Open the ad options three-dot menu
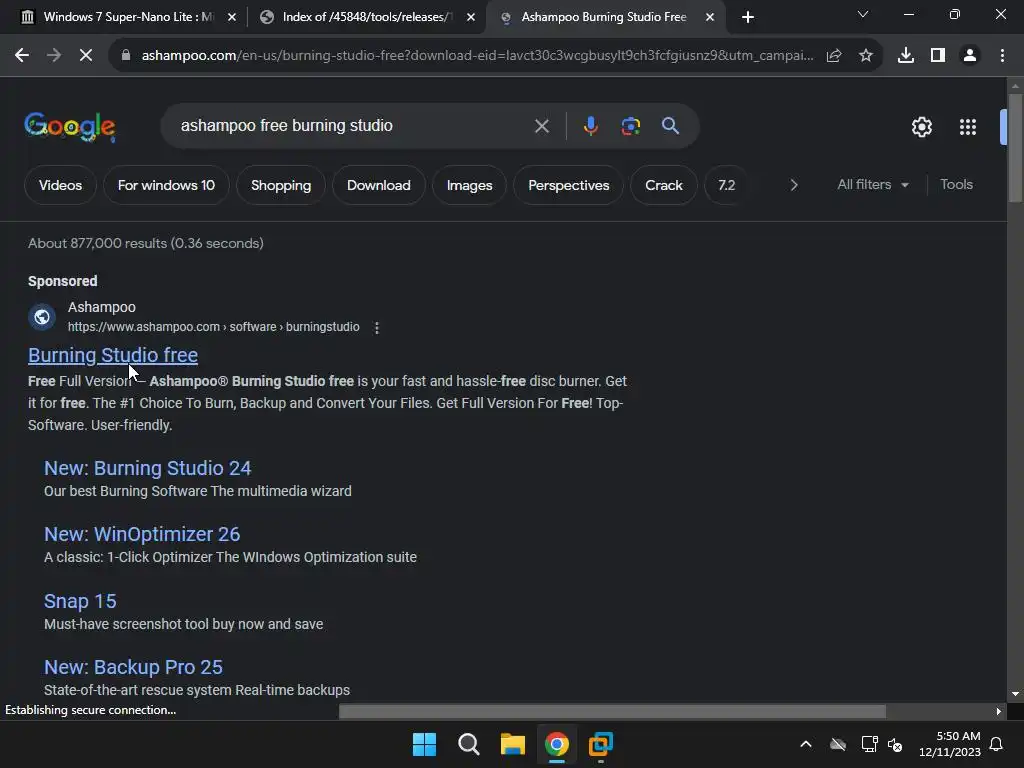The height and width of the screenshot is (768, 1024). 377,328
